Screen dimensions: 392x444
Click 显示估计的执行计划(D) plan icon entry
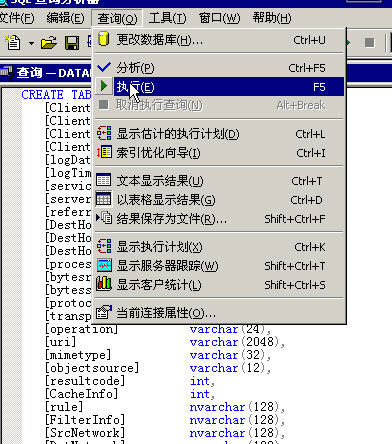[x=219, y=134]
